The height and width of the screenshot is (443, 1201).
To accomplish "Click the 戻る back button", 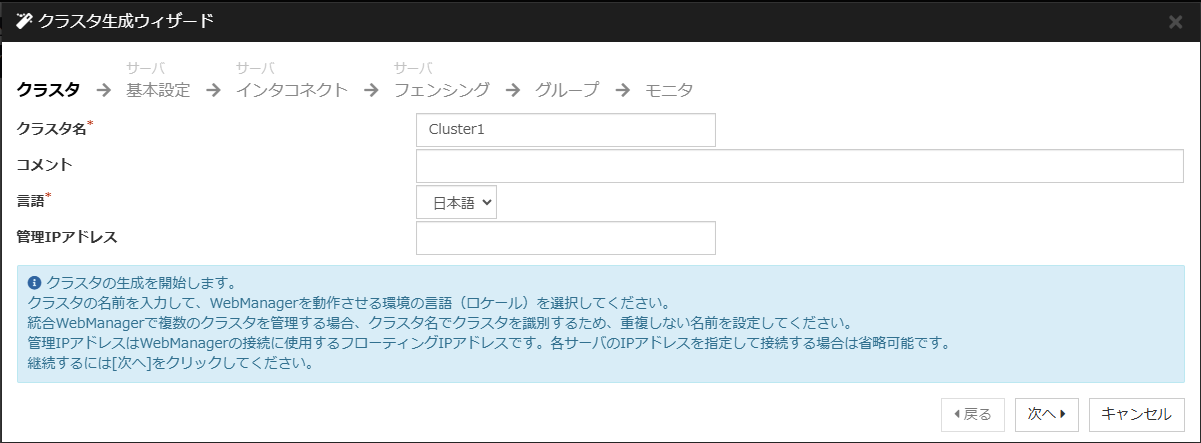I will [x=972, y=414].
